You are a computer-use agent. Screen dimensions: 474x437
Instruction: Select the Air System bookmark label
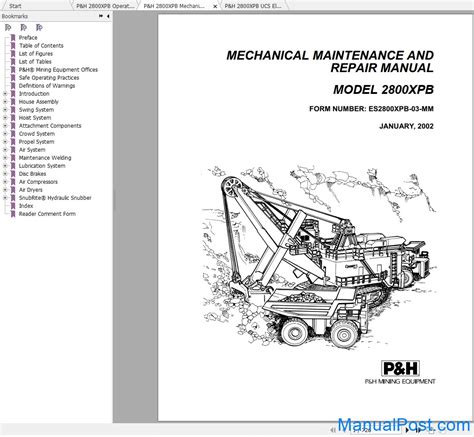pyautogui.click(x=32, y=150)
